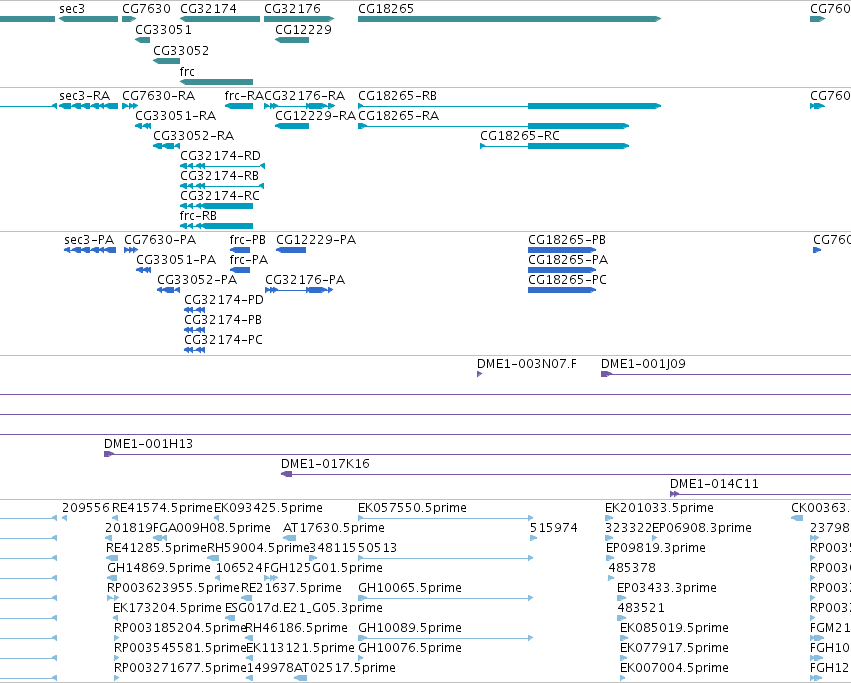Click the EK173204.5prime EST label
Screen dimensions: 851x683
point(167,608)
